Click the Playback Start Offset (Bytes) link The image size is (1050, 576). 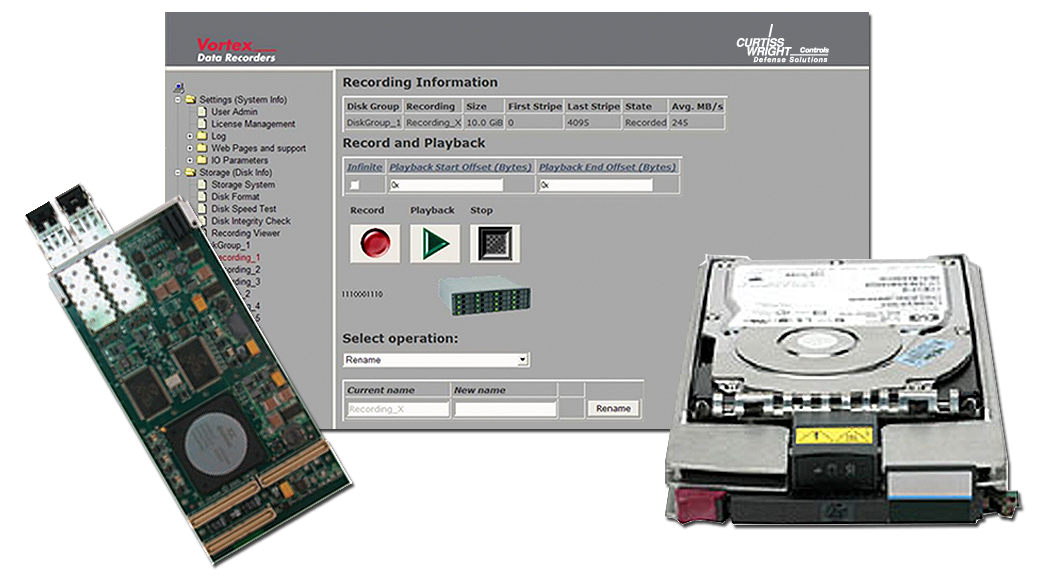460,167
